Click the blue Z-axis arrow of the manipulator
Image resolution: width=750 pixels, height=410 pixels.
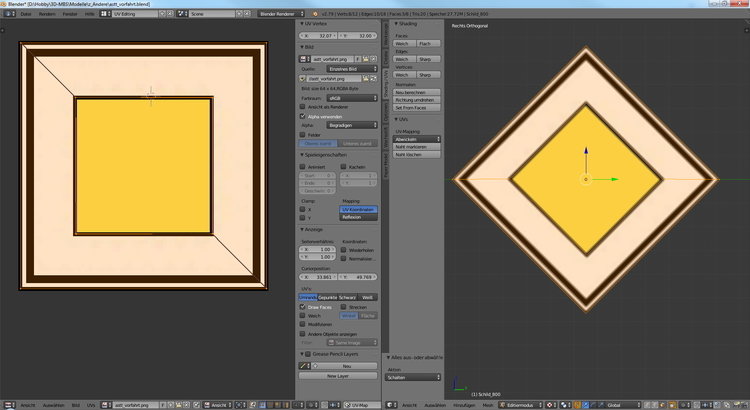click(x=585, y=155)
